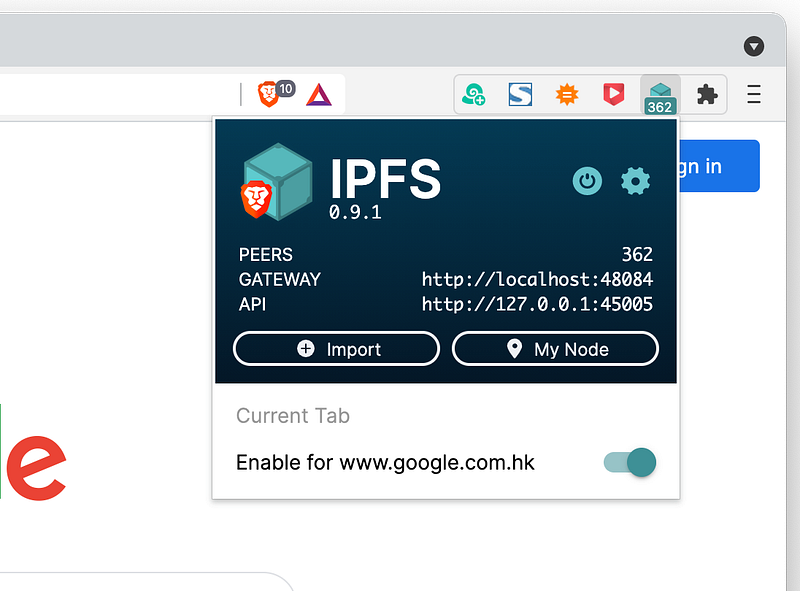Click the peers count 362
Viewport: 800px width, 591px height.
(637, 254)
